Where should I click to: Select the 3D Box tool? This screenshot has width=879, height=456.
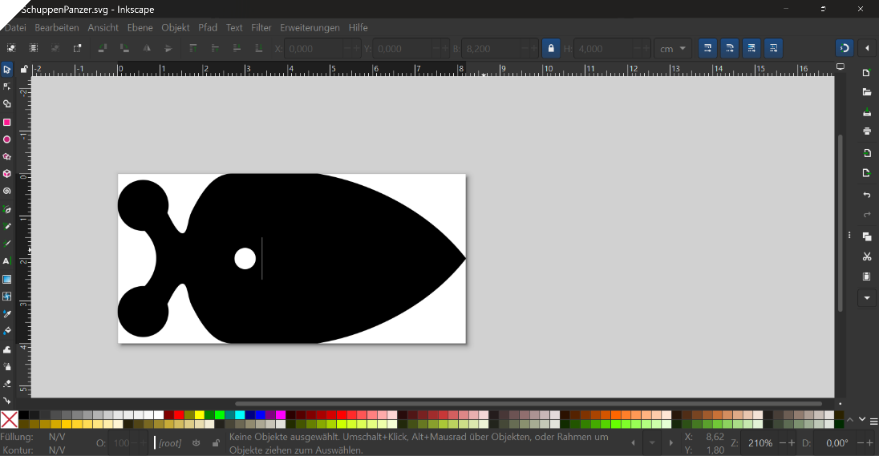point(7,174)
